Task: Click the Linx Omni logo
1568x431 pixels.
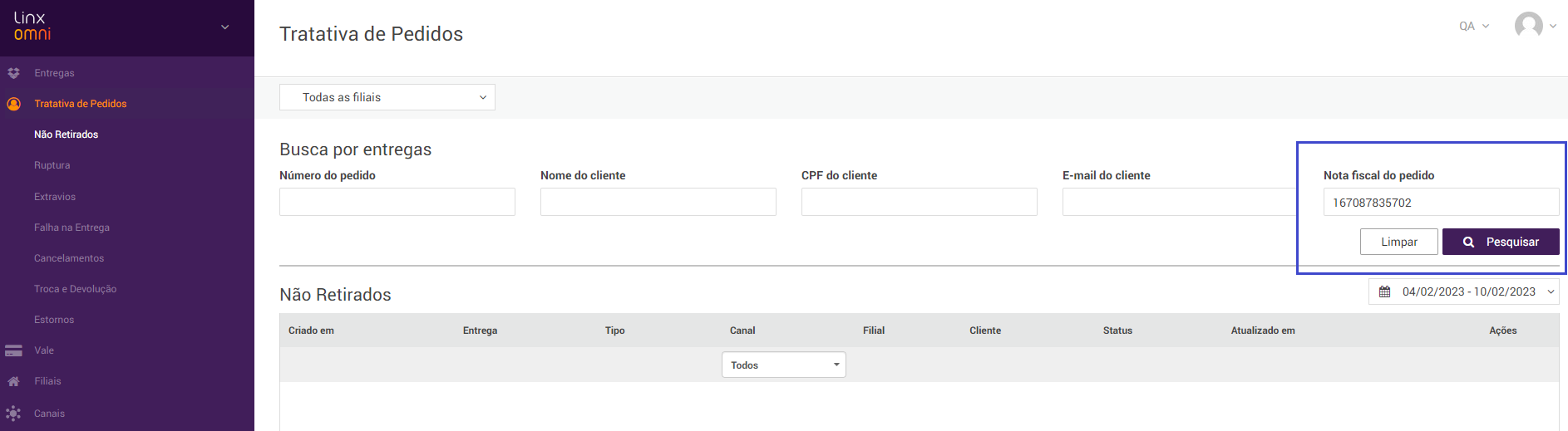Action: tap(32, 26)
